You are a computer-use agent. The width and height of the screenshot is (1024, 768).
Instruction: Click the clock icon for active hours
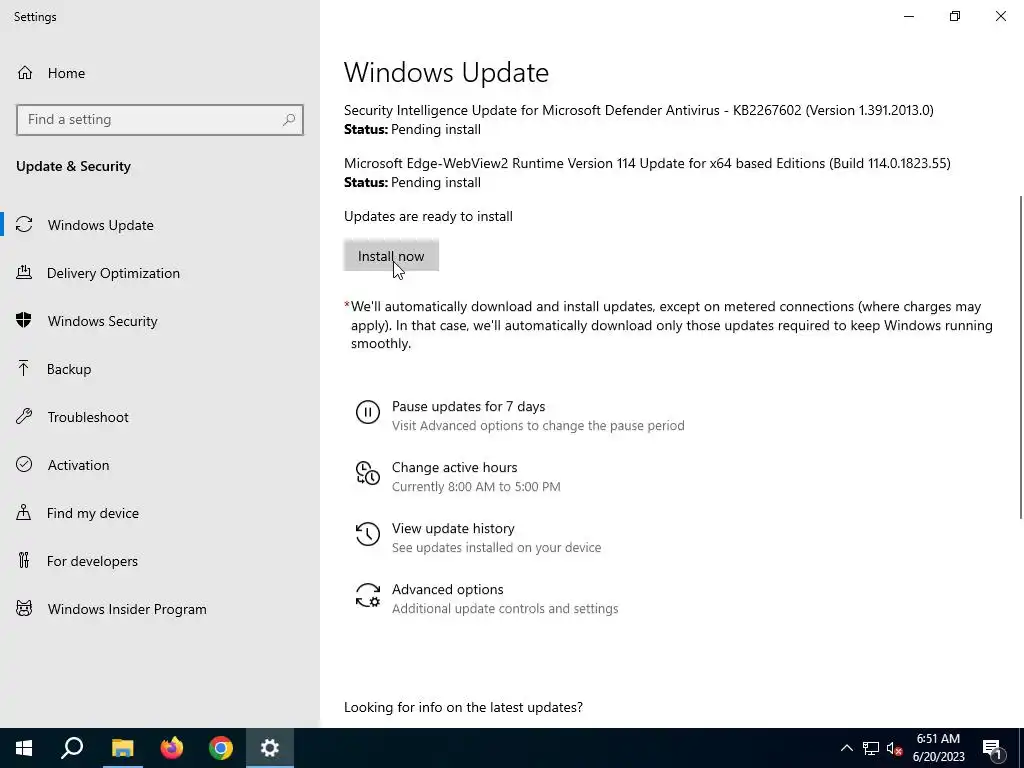pos(368,473)
